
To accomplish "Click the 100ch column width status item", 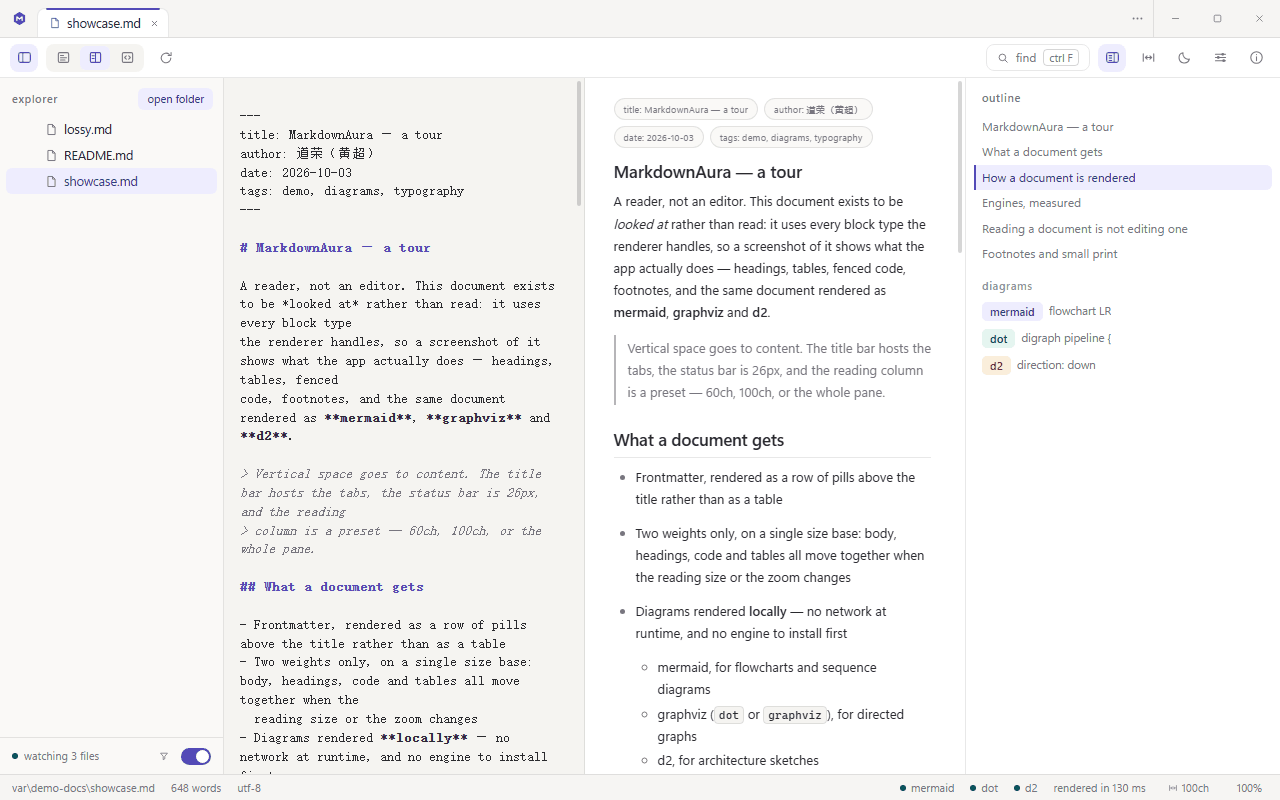I will 1188,788.
